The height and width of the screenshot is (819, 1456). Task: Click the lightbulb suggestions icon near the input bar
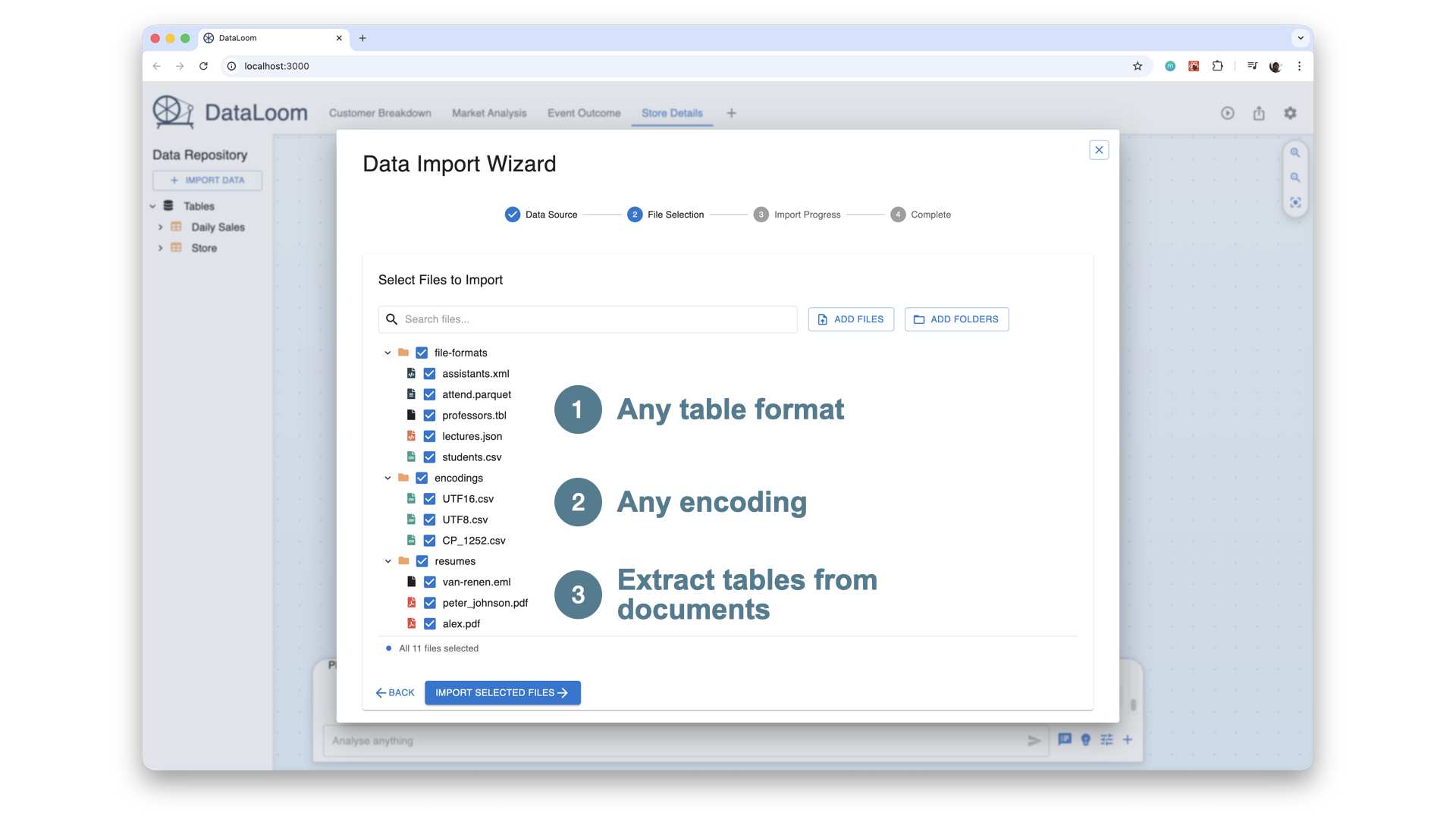pos(1085,740)
